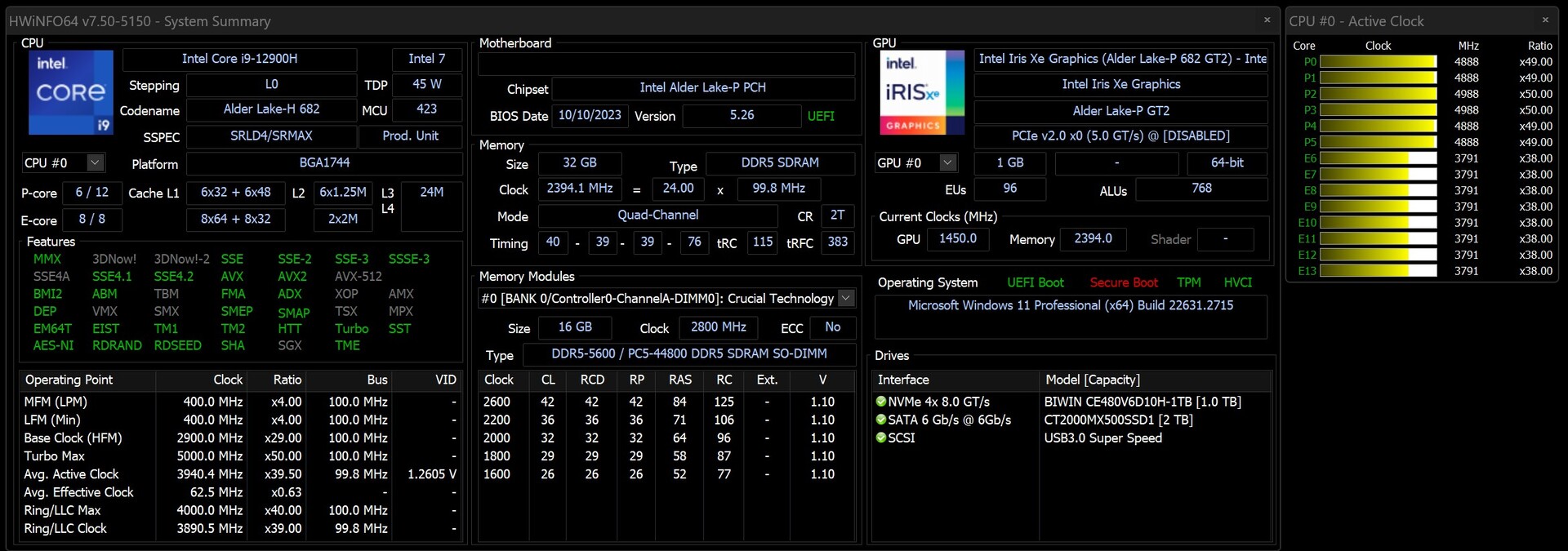This screenshot has height=551, width=1568.
Task: Select the Intel Core i9-12900H name field
Action: 239,59
